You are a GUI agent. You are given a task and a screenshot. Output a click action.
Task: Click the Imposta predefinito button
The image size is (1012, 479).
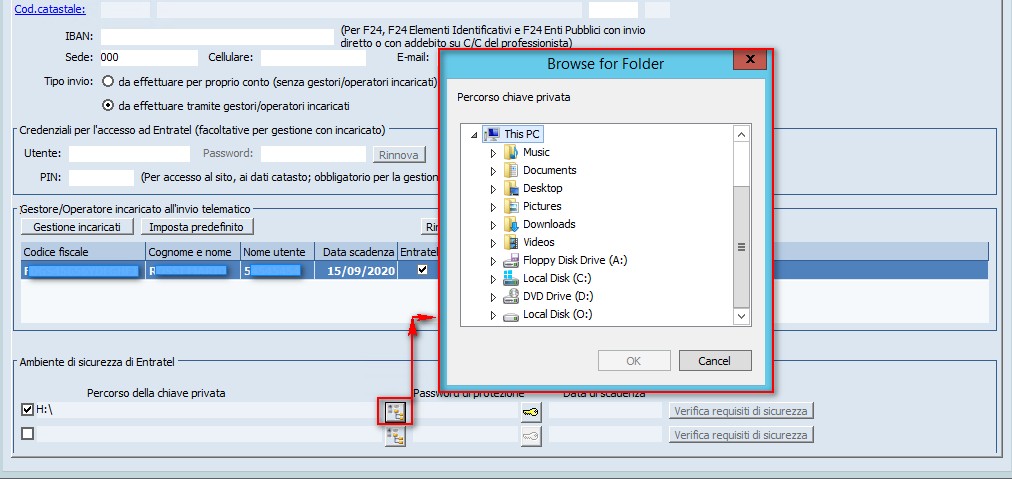(197, 227)
